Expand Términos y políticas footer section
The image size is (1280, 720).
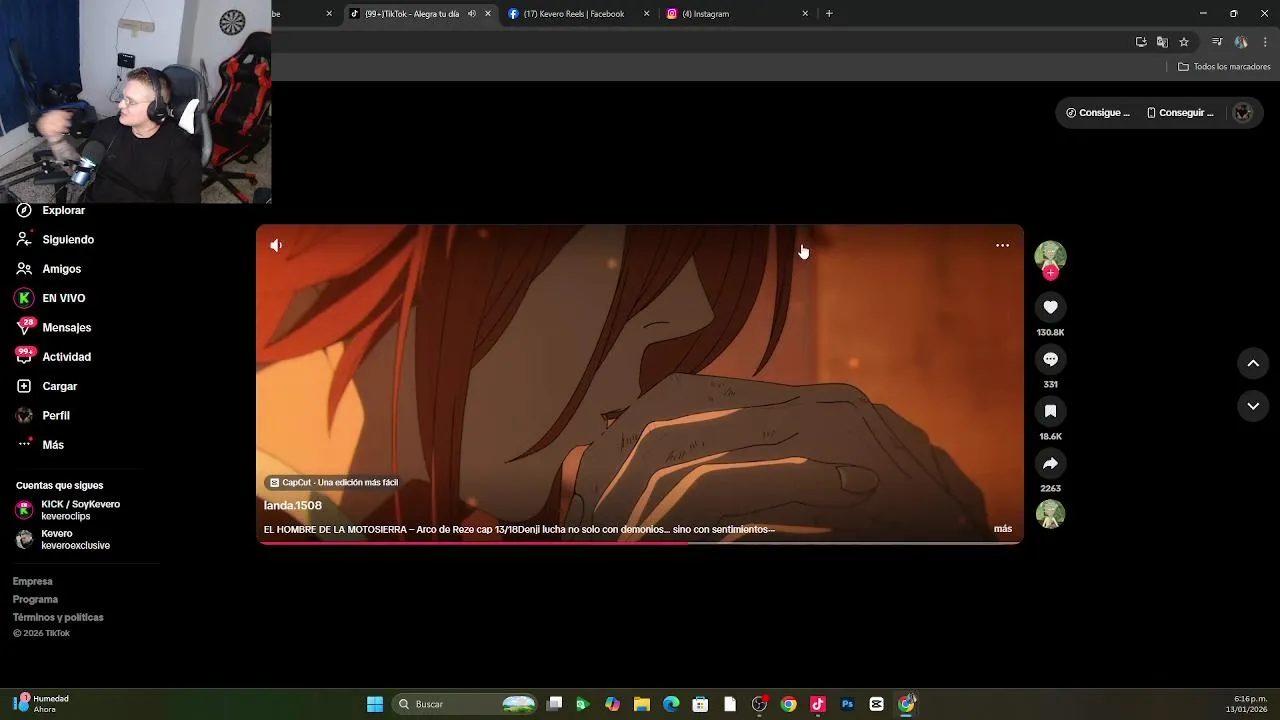point(58,617)
